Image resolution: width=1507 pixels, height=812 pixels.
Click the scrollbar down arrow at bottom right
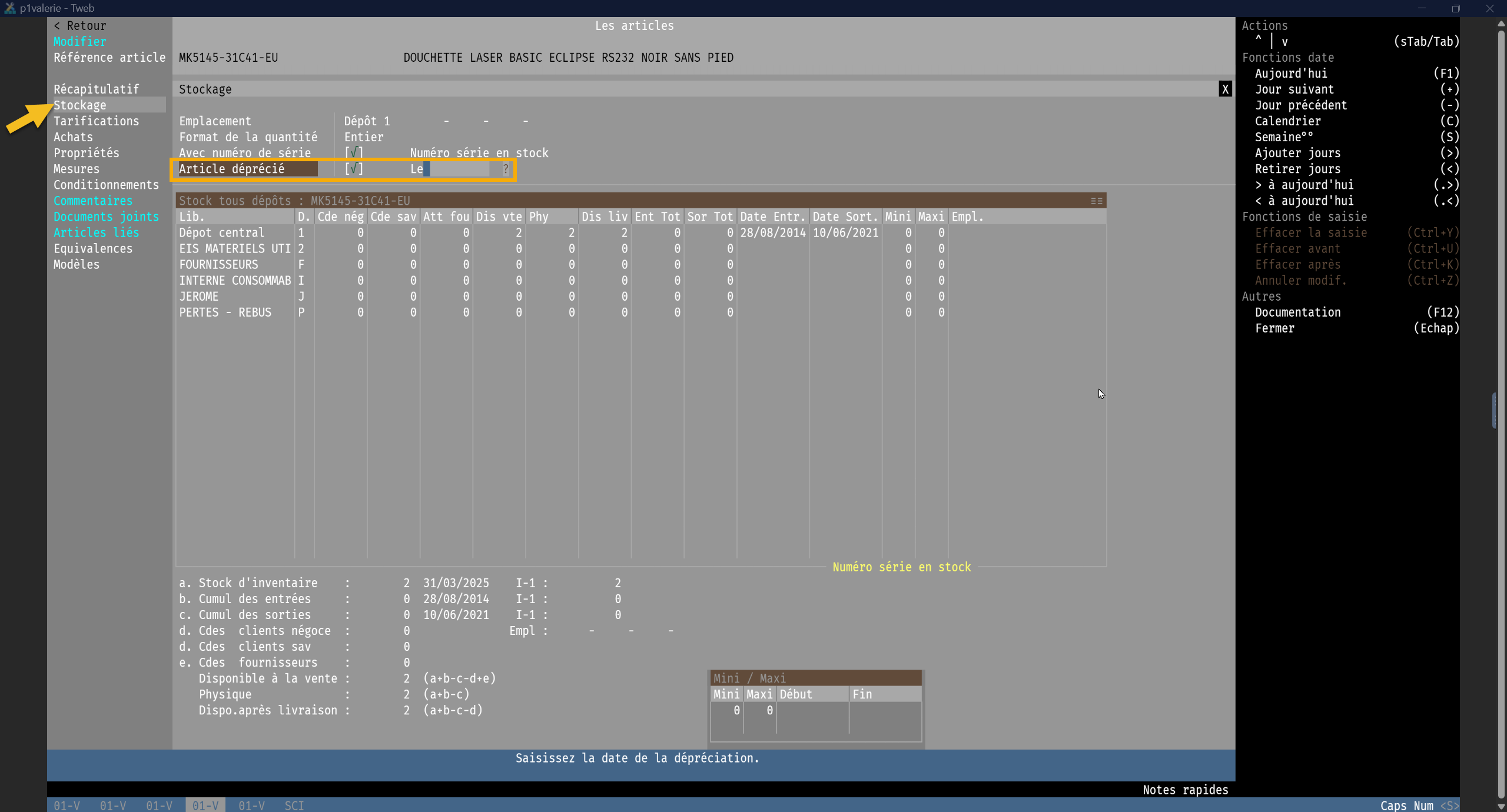tap(1501, 806)
